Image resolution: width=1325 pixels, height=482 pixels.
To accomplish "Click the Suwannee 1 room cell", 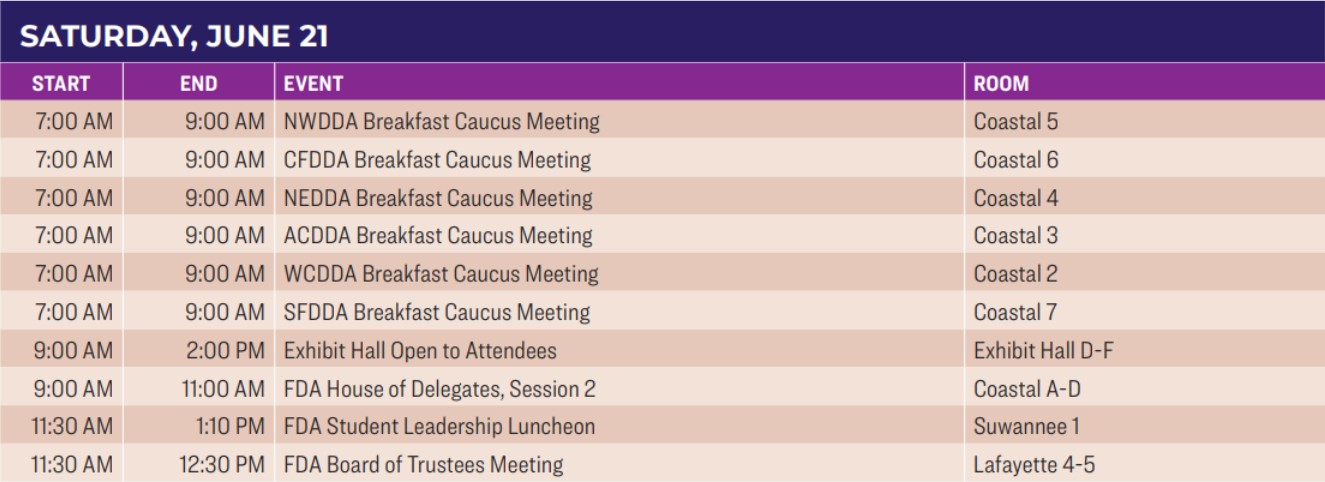I will tap(1027, 427).
